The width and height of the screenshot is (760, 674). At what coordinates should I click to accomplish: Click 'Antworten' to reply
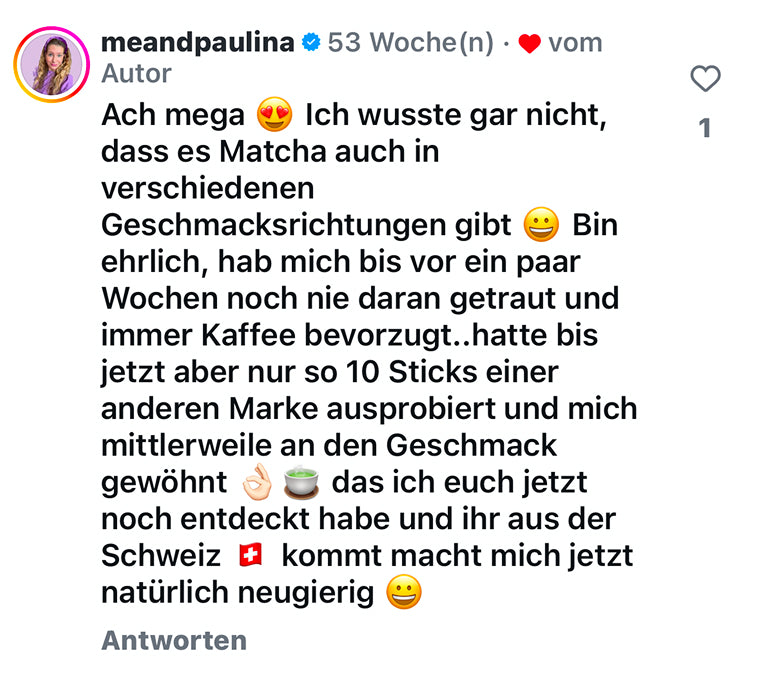[174, 640]
